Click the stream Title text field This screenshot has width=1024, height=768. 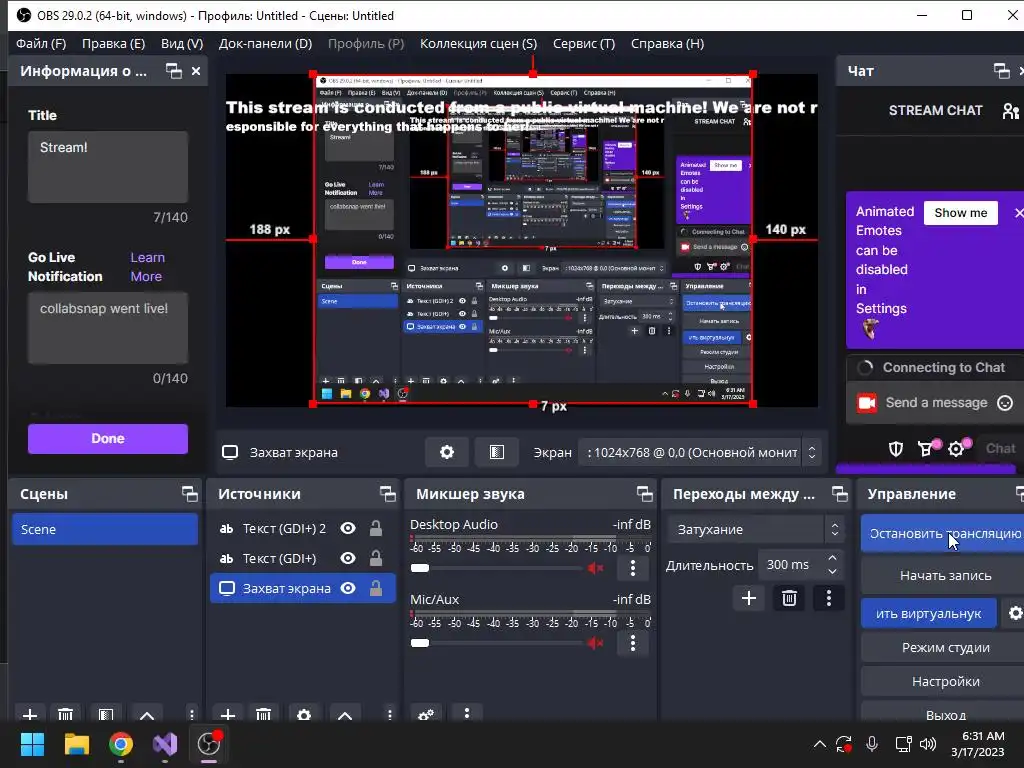click(108, 167)
